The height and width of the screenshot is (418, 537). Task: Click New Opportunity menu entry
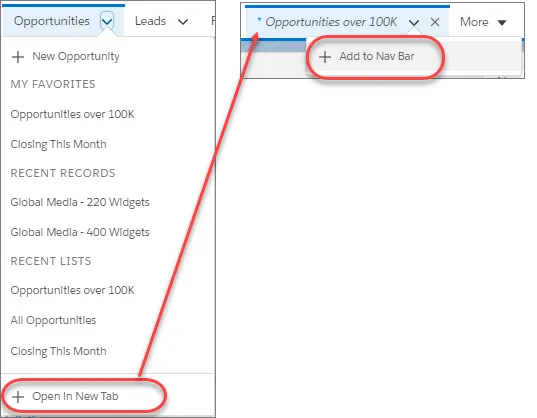pyautogui.click(x=75, y=56)
